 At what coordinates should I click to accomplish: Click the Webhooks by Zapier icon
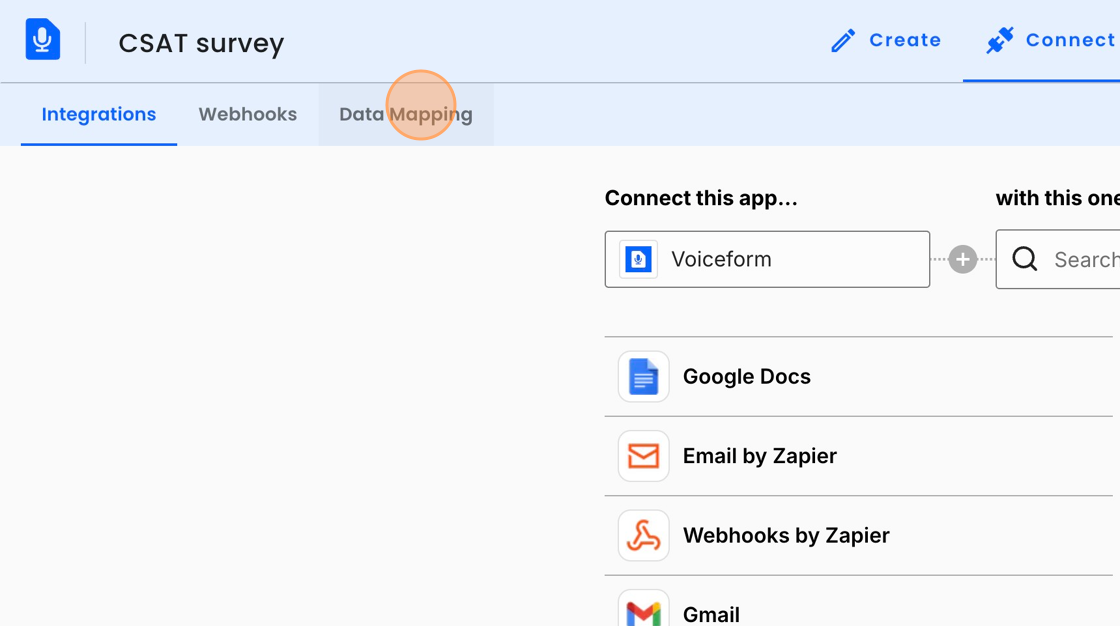644,535
